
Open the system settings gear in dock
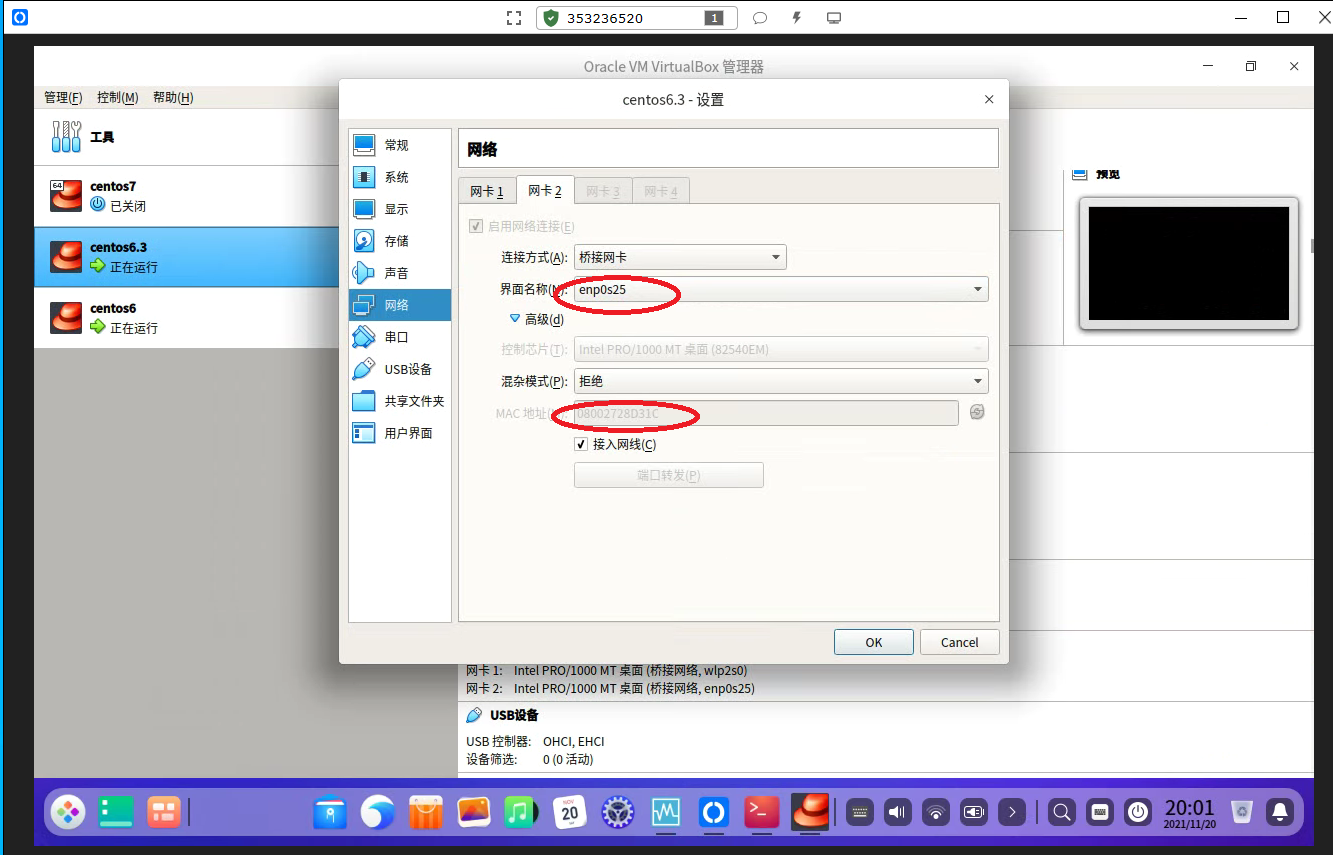[618, 812]
